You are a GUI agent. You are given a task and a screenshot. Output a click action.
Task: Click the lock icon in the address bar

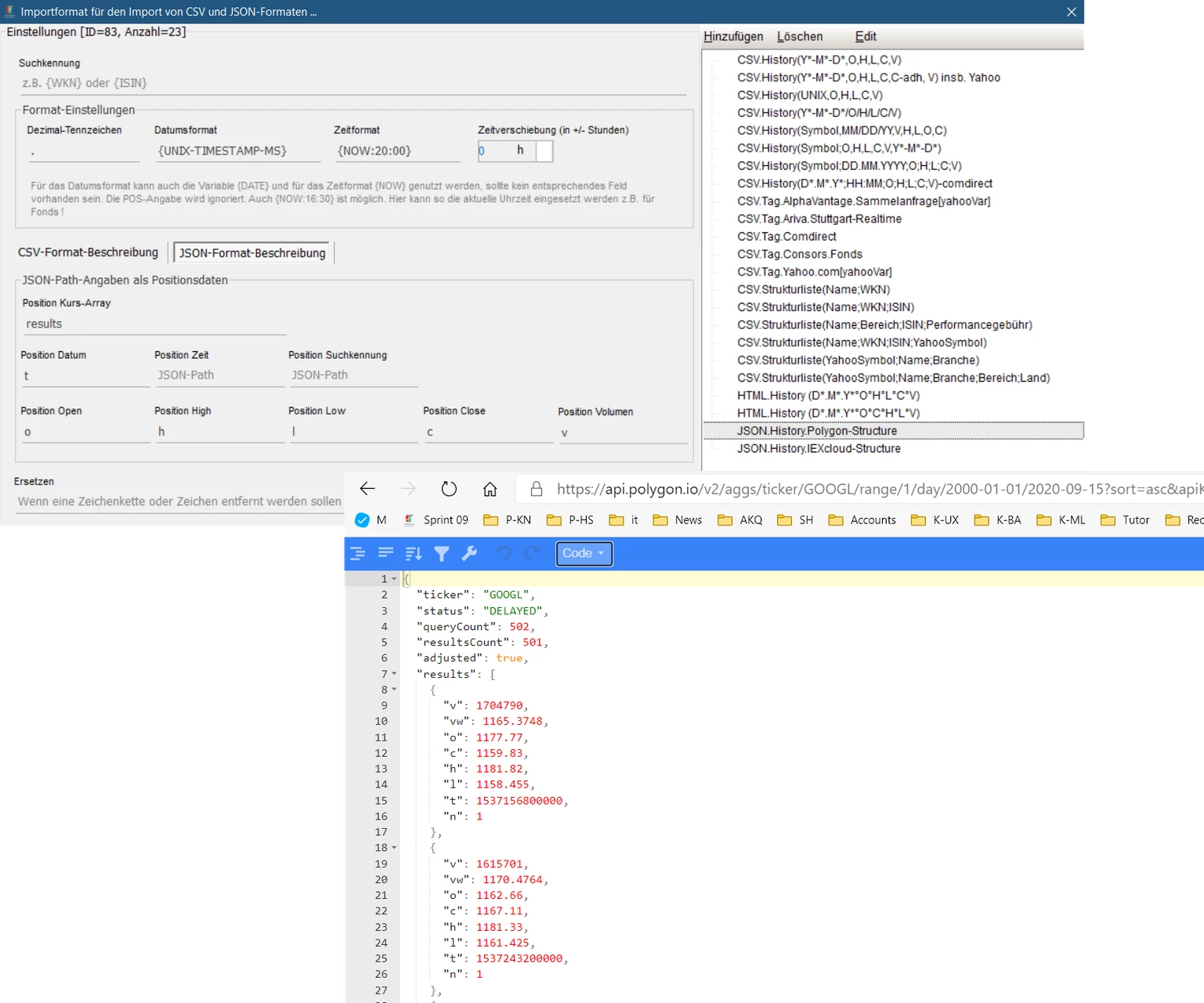(537, 489)
